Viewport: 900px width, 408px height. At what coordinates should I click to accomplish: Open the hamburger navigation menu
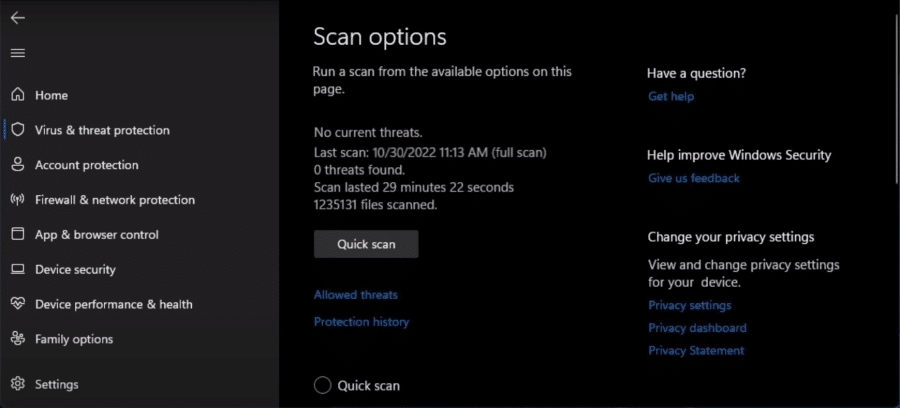click(18, 53)
